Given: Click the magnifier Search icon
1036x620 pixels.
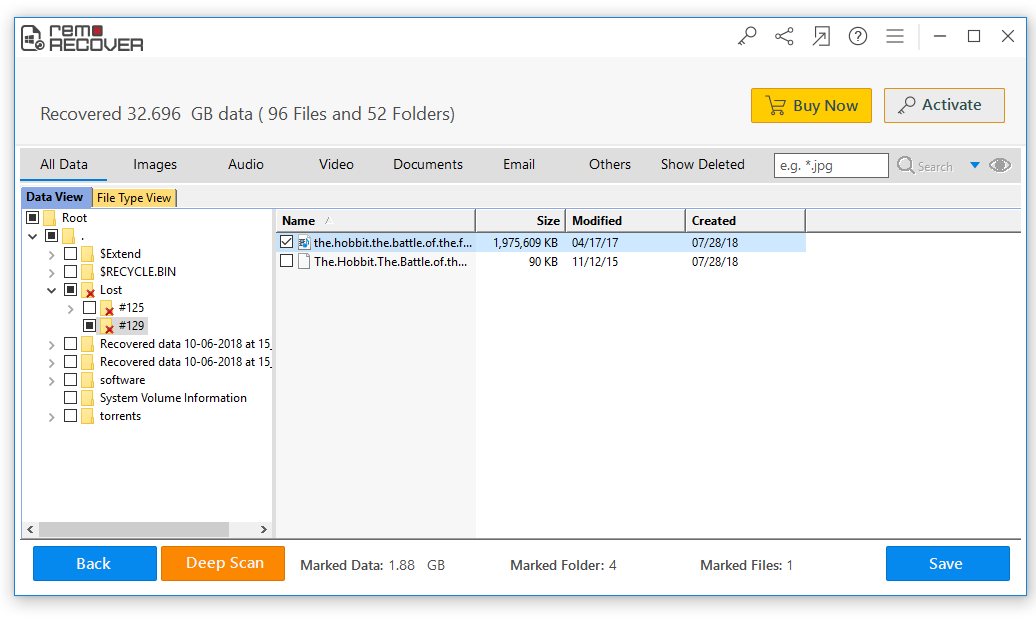Looking at the screenshot, I should click(x=905, y=165).
